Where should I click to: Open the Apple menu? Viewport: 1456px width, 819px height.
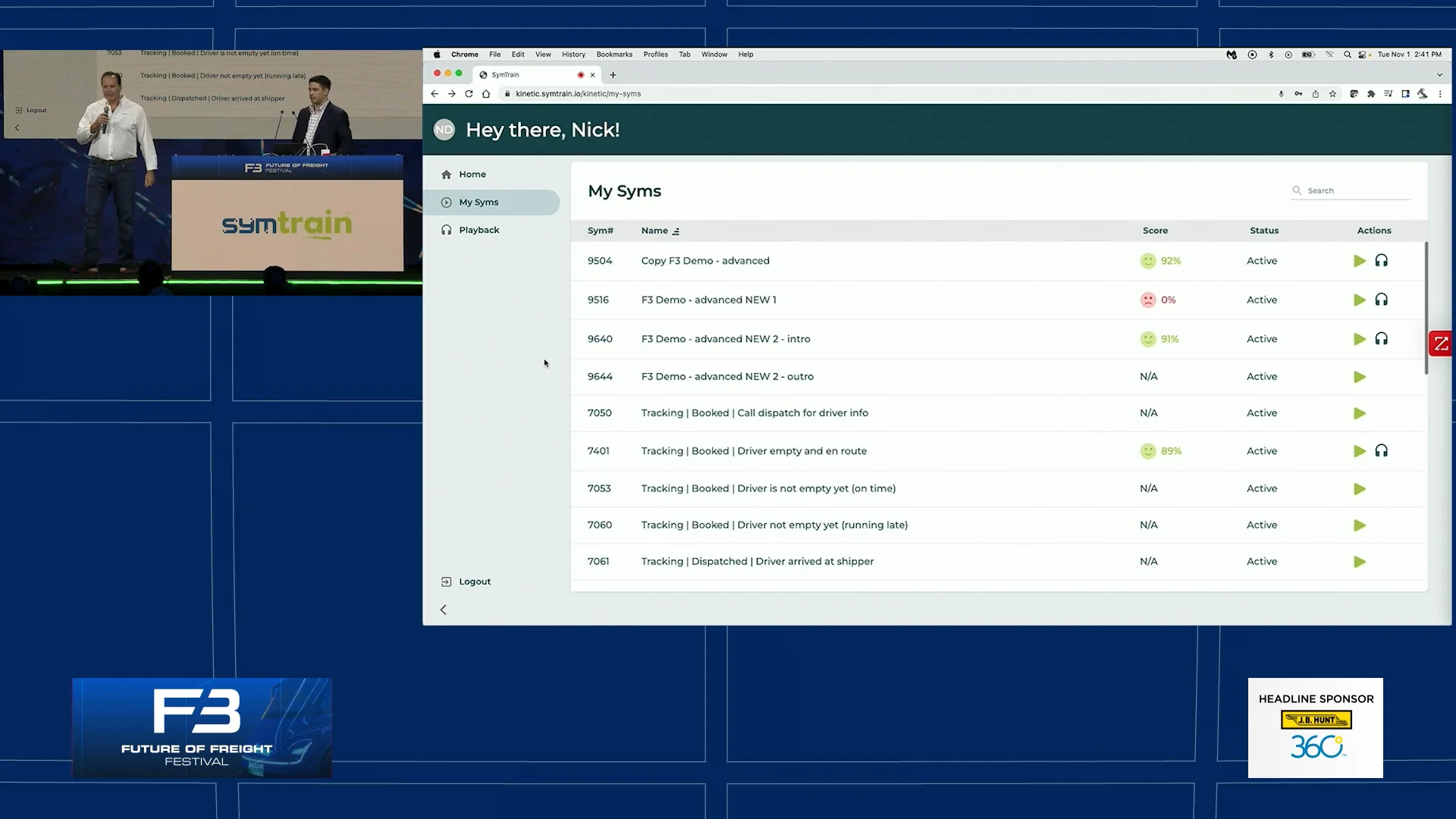pyautogui.click(x=437, y=55)
